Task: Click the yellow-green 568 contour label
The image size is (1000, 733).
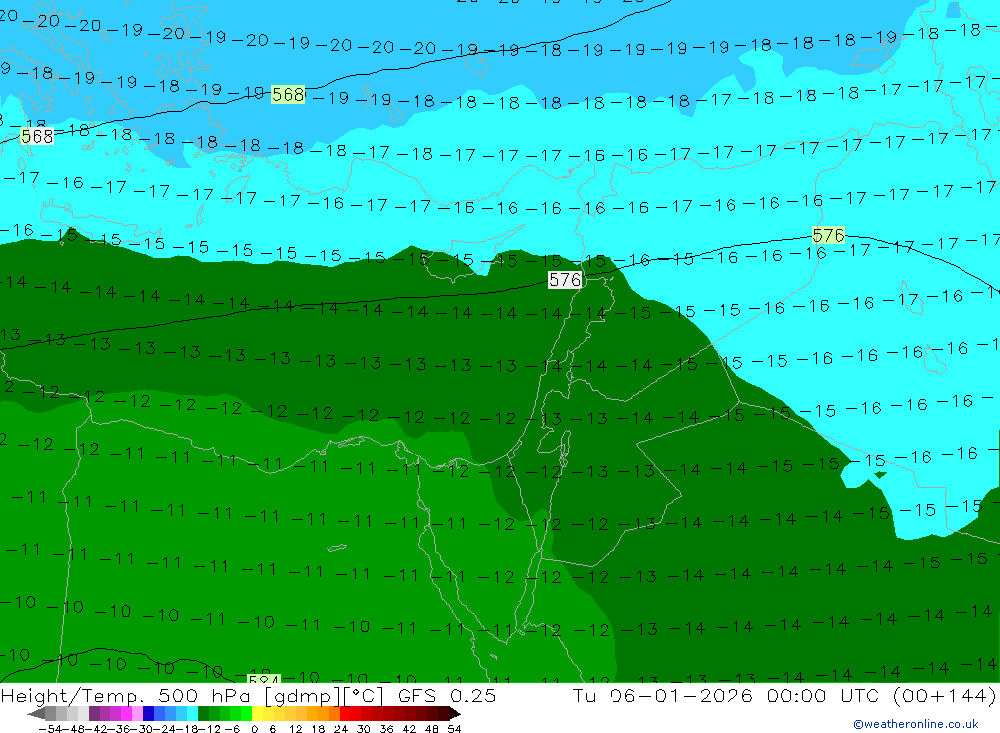Action: [x=288, y=94]
